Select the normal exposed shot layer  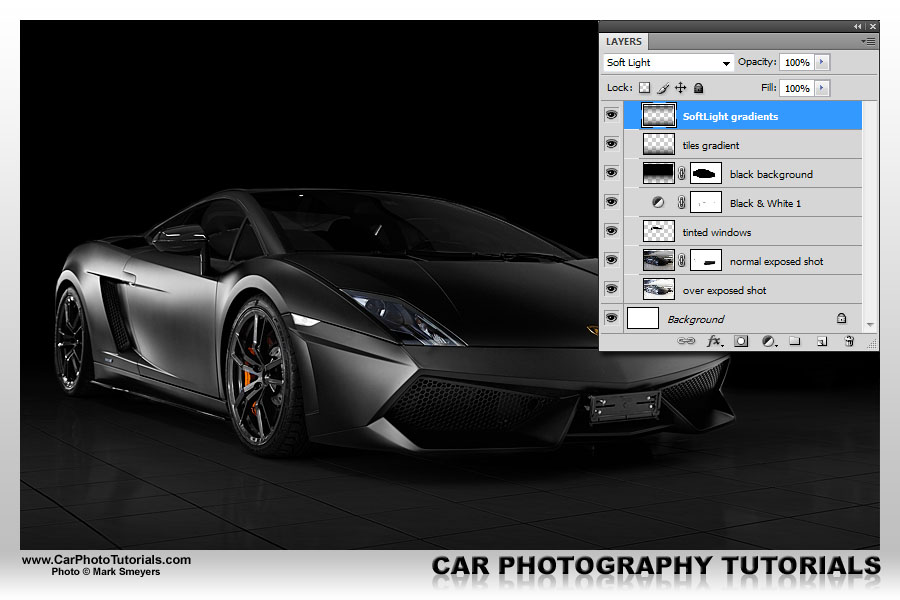pyautogui.click(x=743, y=261)
